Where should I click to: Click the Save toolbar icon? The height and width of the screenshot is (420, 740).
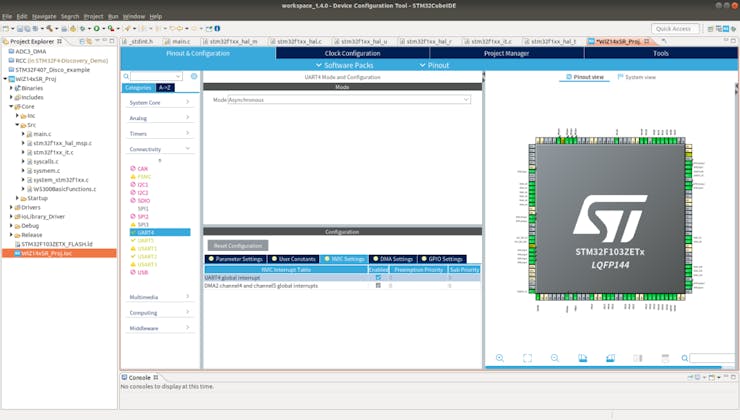pos(20,28)
